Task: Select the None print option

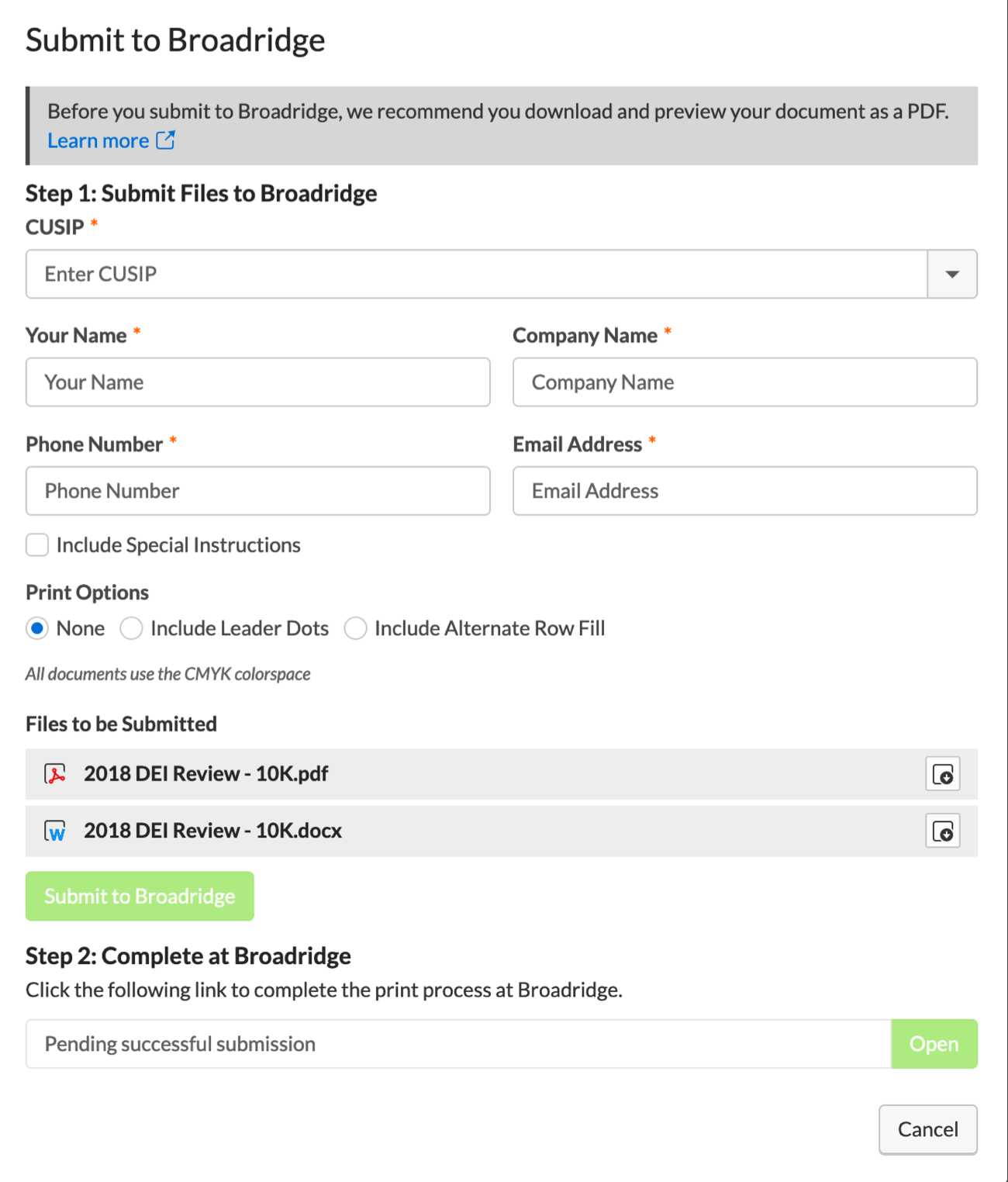Action: pos(37,628)
